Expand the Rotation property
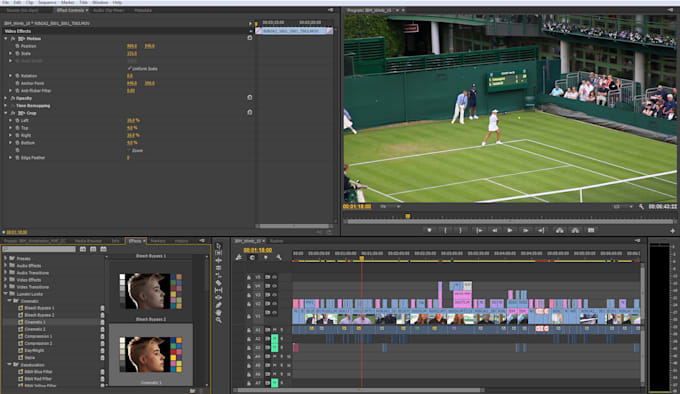Screen dimensions: 680x394 click(11, 76)
